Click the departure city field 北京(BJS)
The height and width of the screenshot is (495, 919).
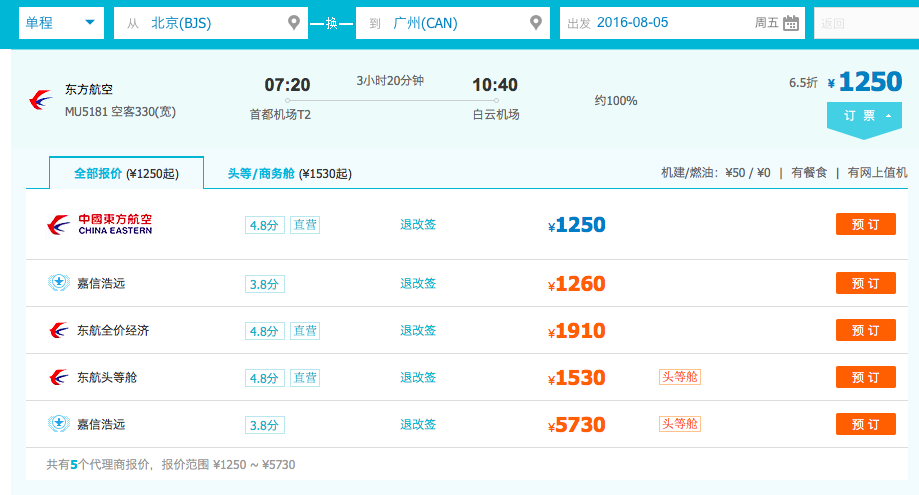[x=210, y=23]
